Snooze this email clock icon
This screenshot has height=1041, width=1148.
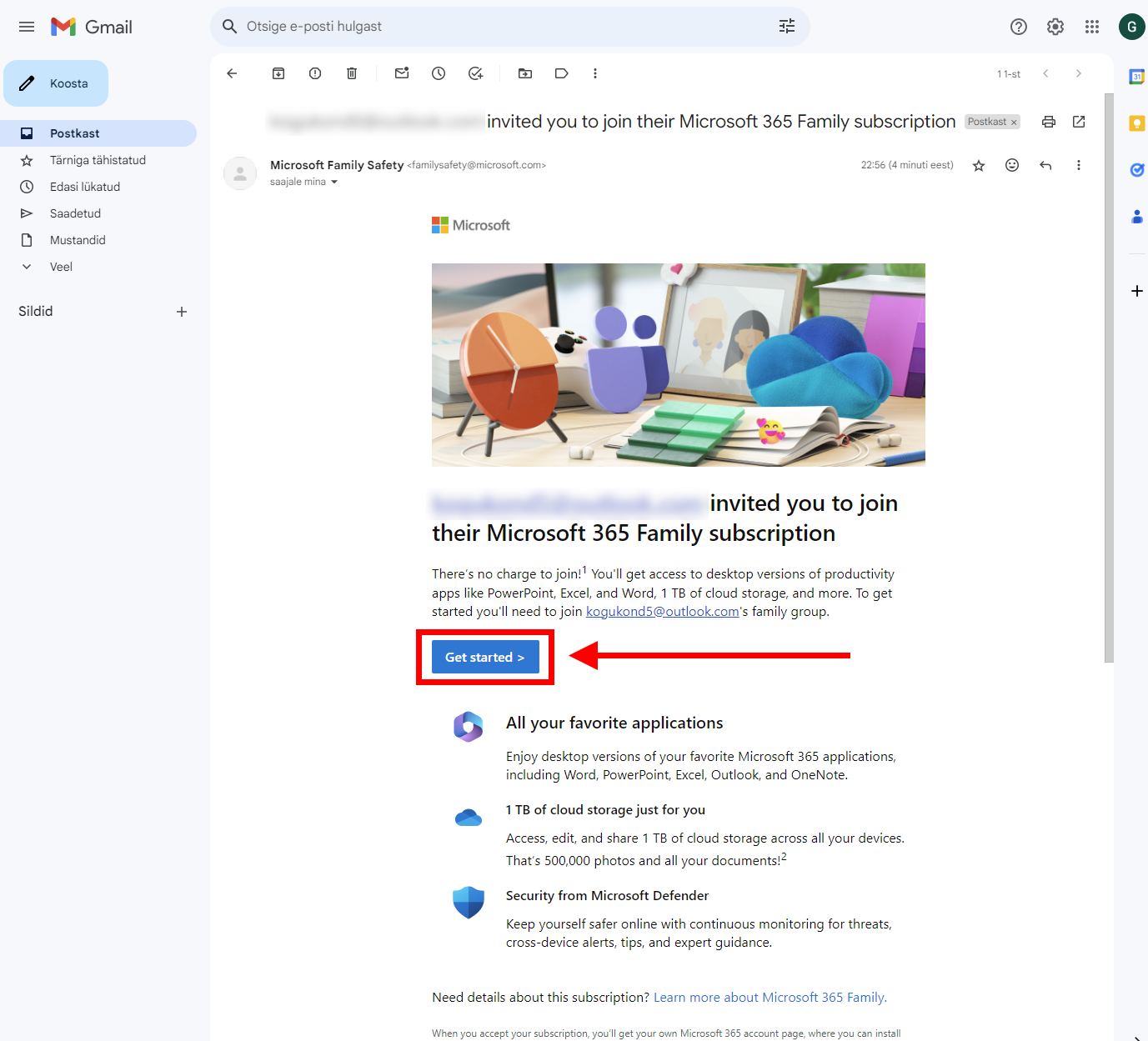[439, 73]
